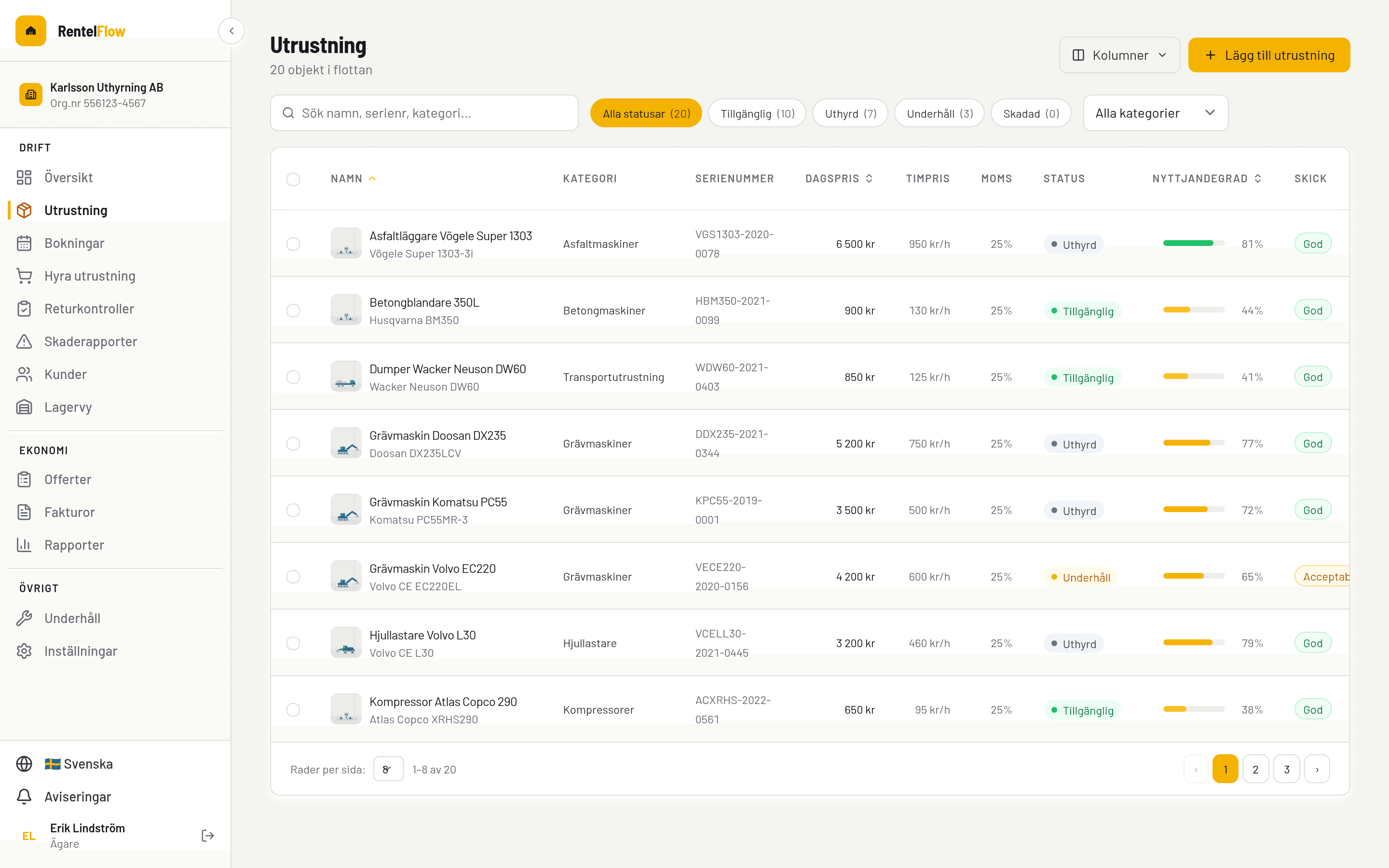Open the Rader per sida dropdown

pyautogui.click(x=389, y=769)
